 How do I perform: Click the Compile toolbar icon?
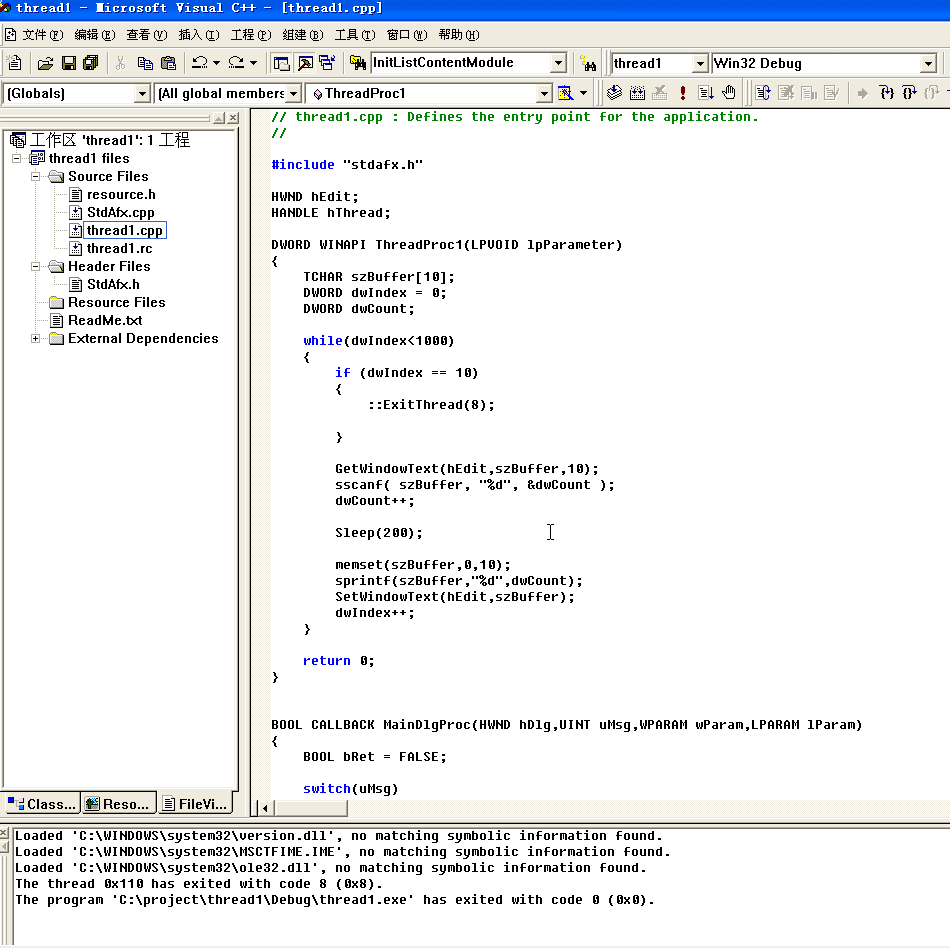point(614,93)
